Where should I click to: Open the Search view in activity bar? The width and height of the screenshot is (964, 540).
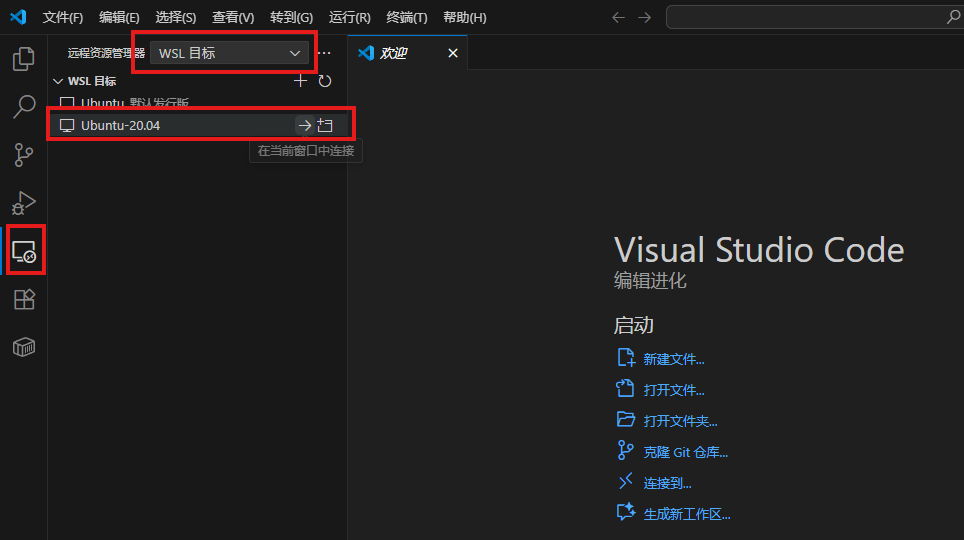click(23, 106)
